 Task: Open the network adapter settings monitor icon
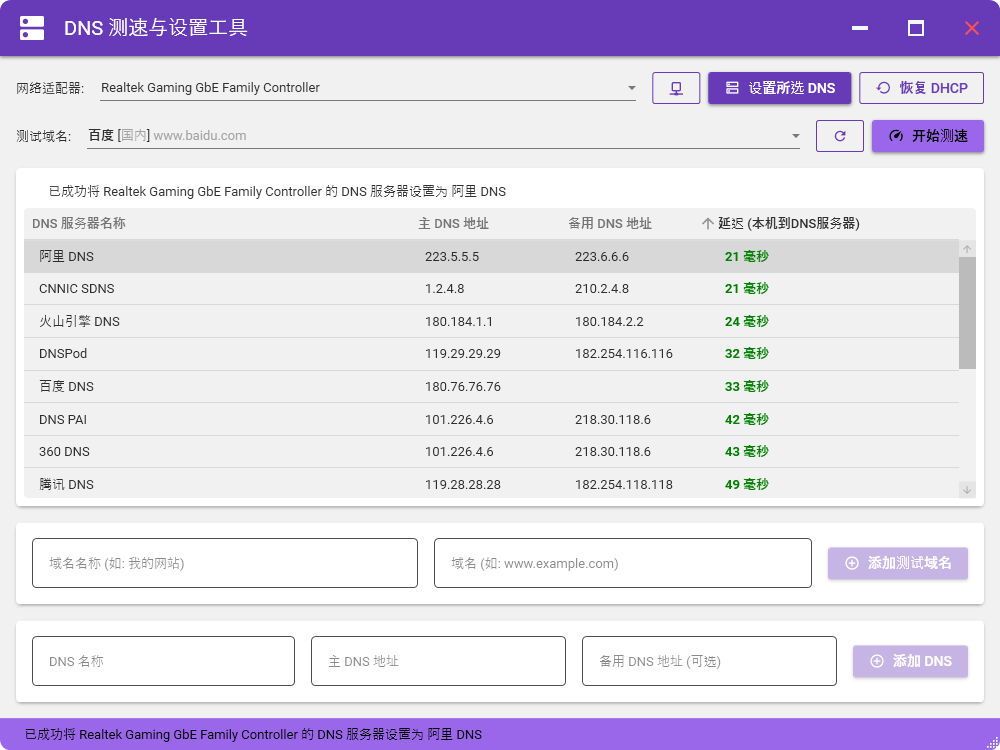pos(676,88)
